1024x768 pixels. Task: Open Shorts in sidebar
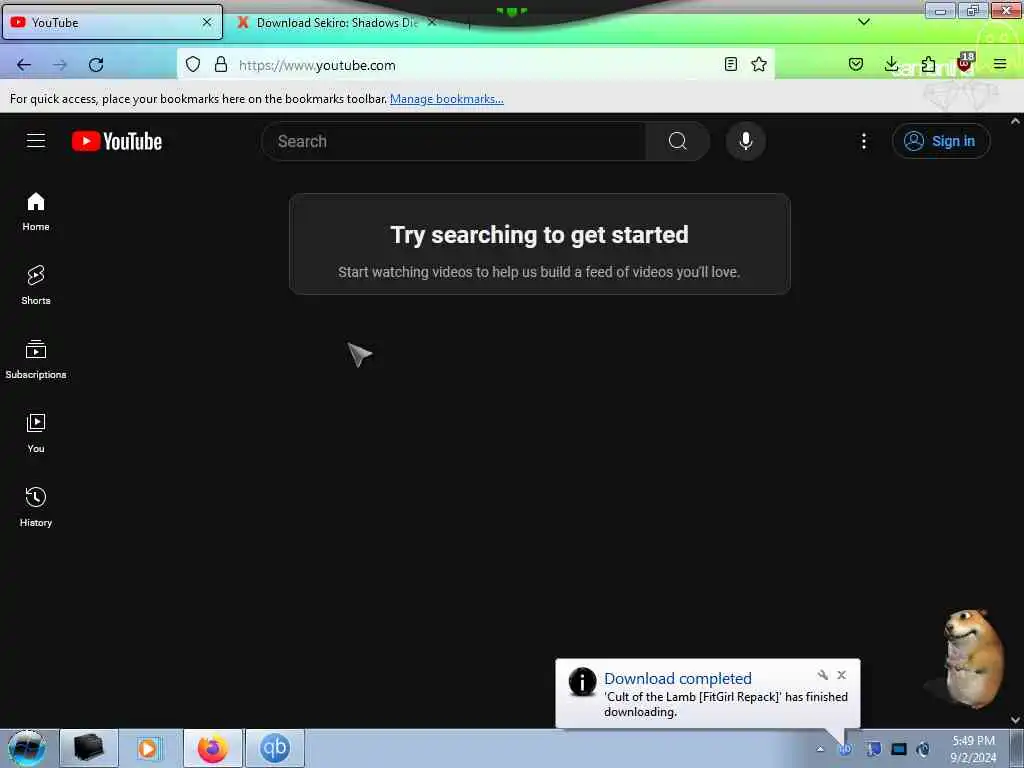(x=36, y=285)
